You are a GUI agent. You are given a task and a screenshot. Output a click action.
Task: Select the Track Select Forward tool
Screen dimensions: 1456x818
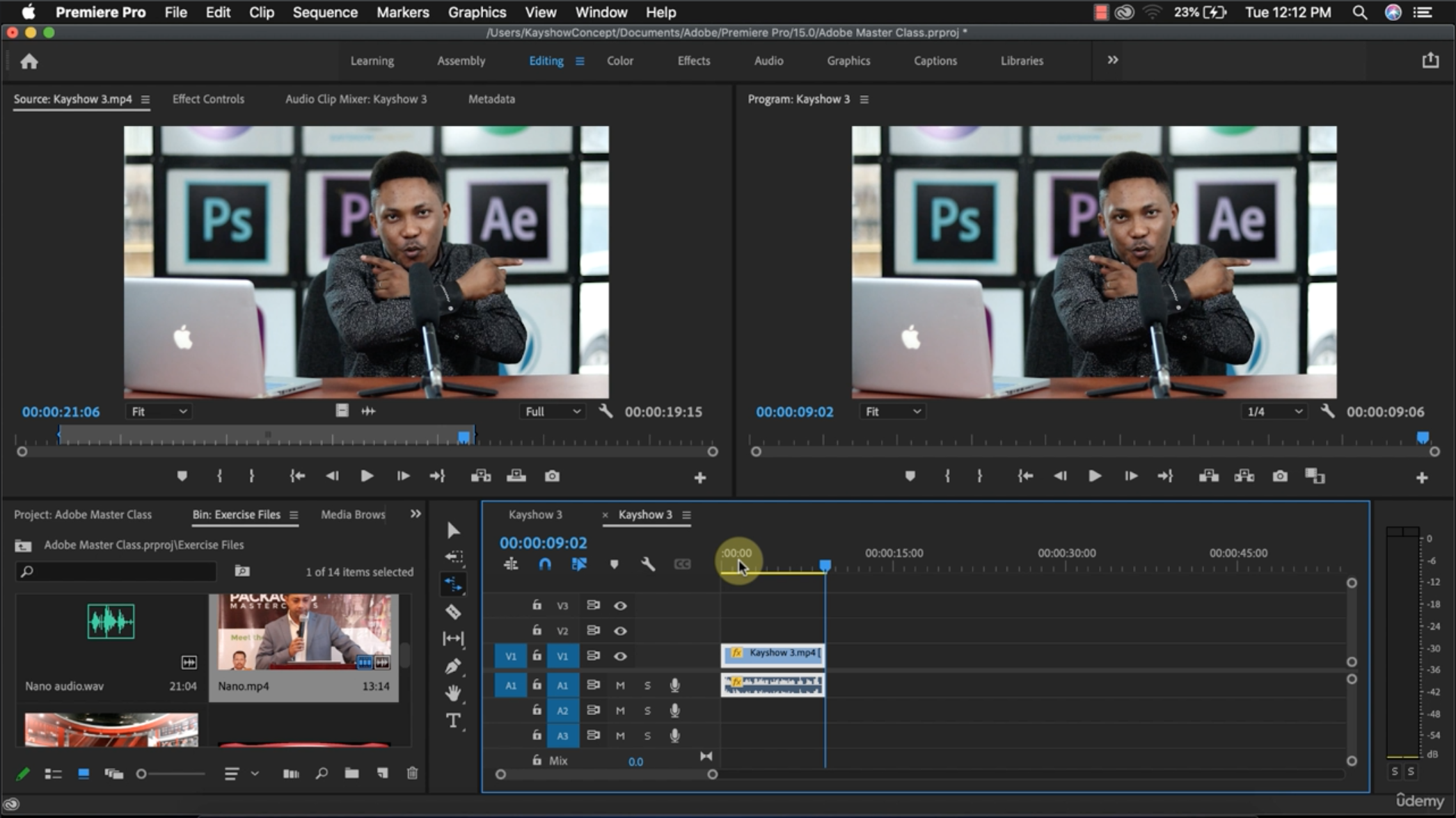pyautogui.click(x=453, y=557)
